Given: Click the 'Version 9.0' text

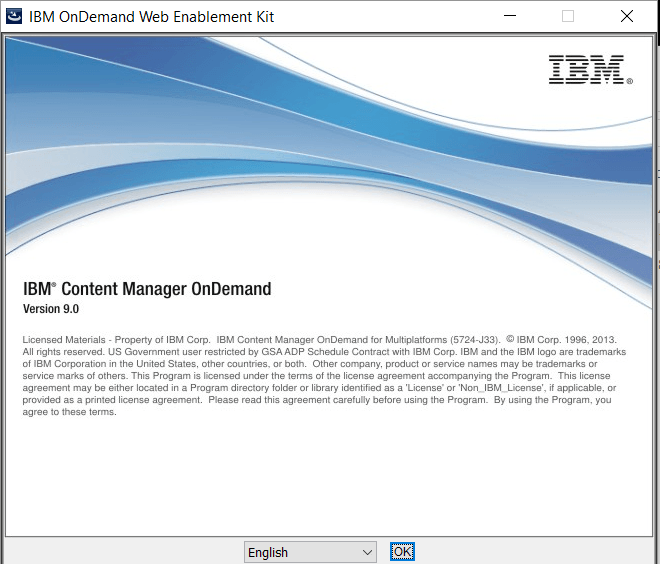Looking at the screenshot, I should 51,309.
